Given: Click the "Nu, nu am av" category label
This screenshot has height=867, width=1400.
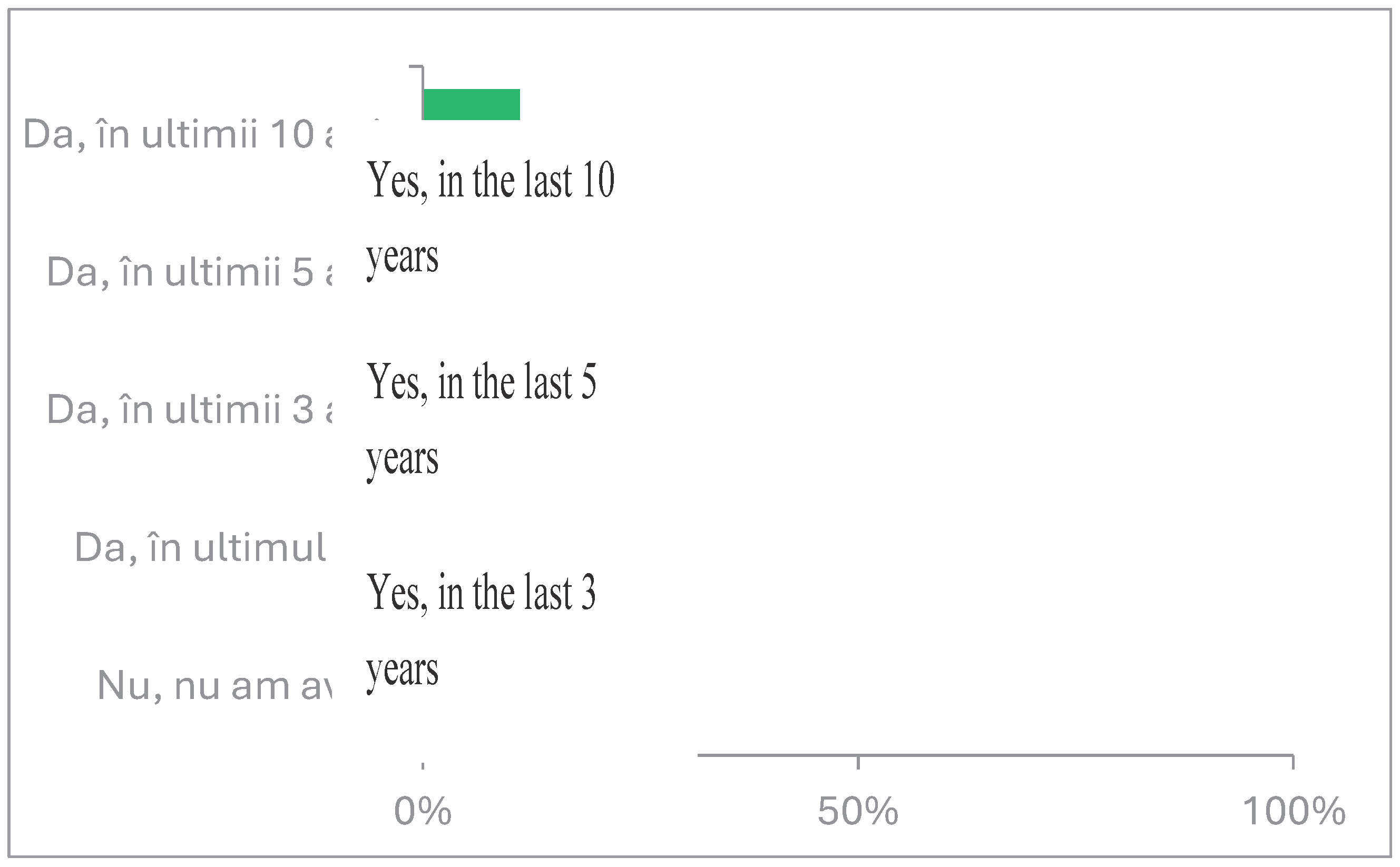Looking at the screenshot, I should point(214,686).
